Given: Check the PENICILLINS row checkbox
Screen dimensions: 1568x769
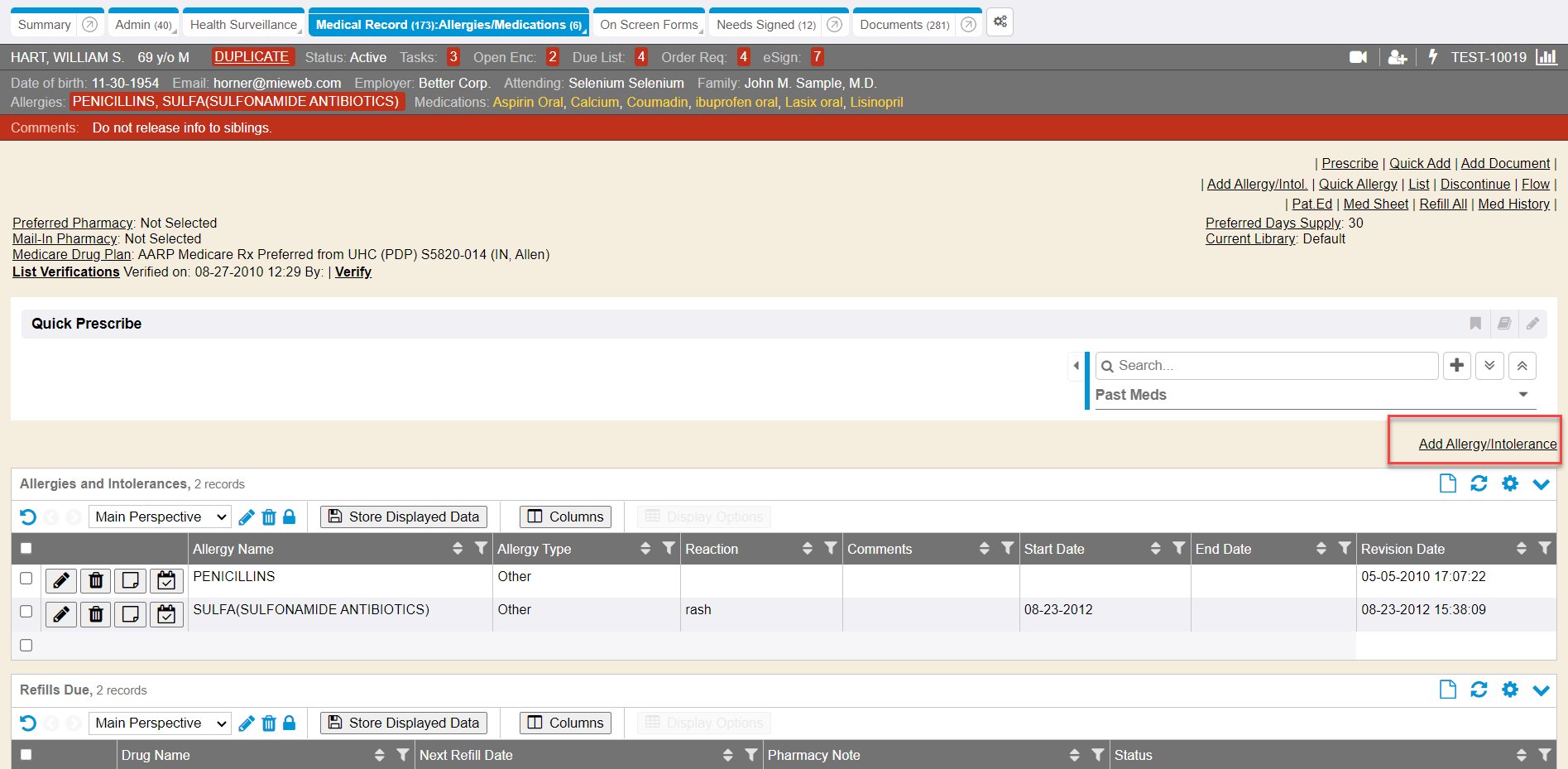Looking at the screenshot, I should pyautogui.click(x=26, y=579).
